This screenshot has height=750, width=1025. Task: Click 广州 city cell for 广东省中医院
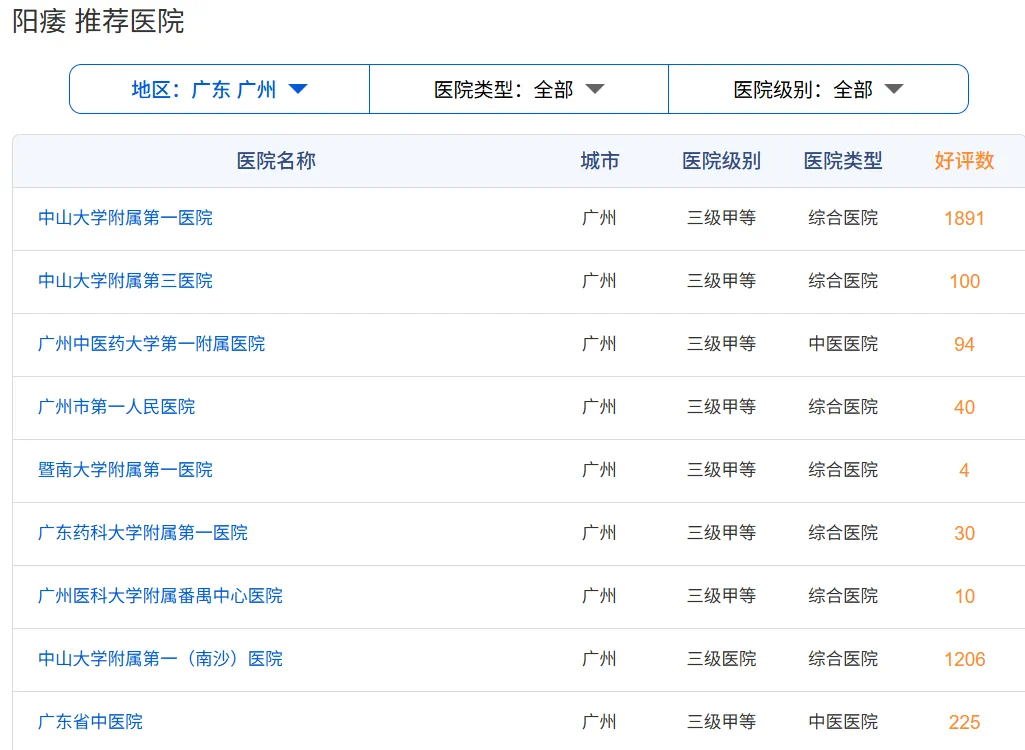(x=599, y=722)
